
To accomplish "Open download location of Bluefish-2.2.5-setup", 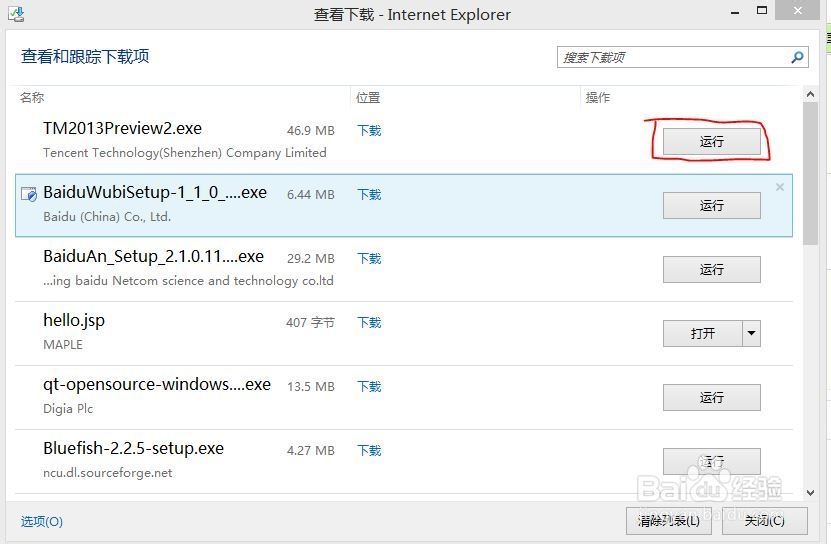I will (x=369, y=451).
